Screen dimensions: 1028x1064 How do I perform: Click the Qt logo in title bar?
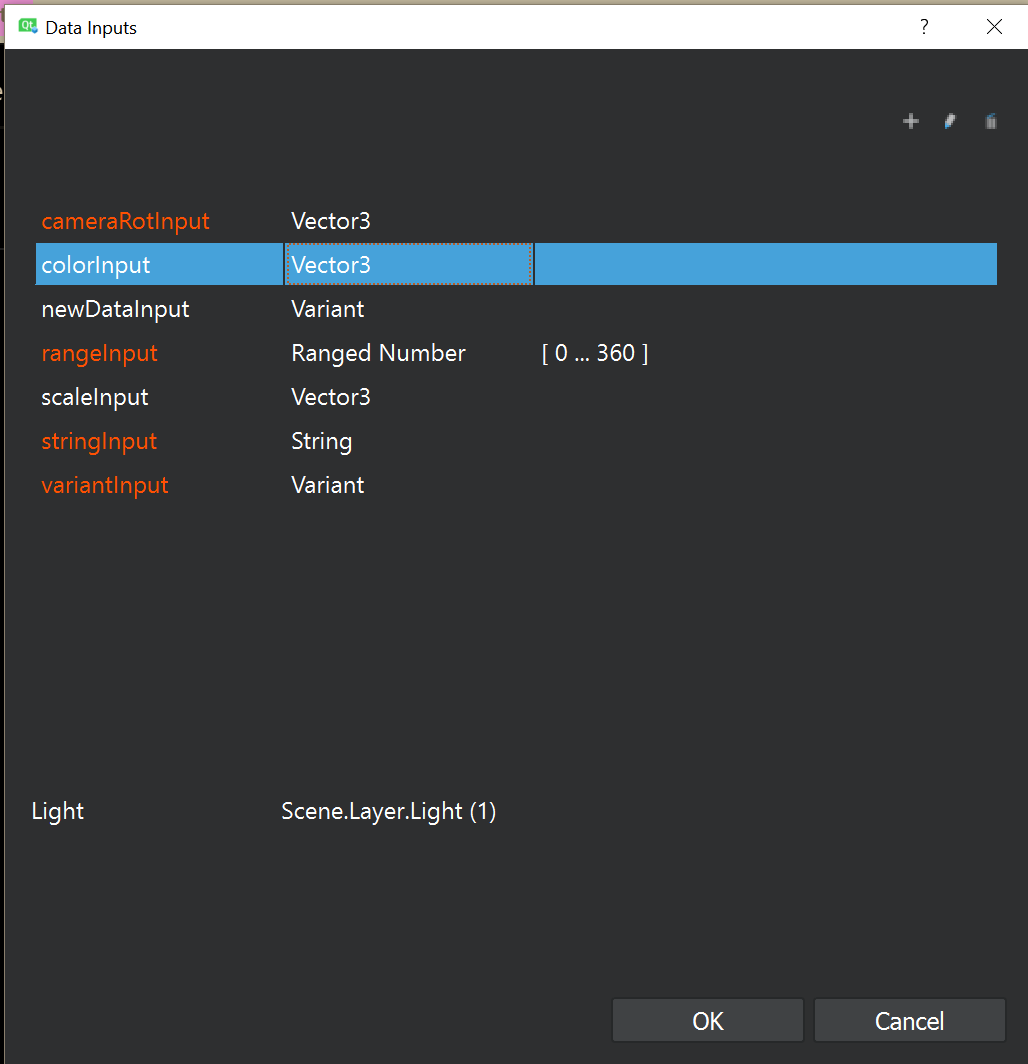(27, 27)
